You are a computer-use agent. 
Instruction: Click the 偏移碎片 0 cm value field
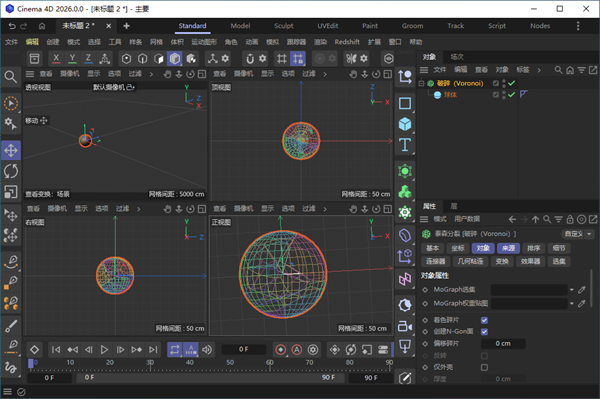tap(503, 344)
